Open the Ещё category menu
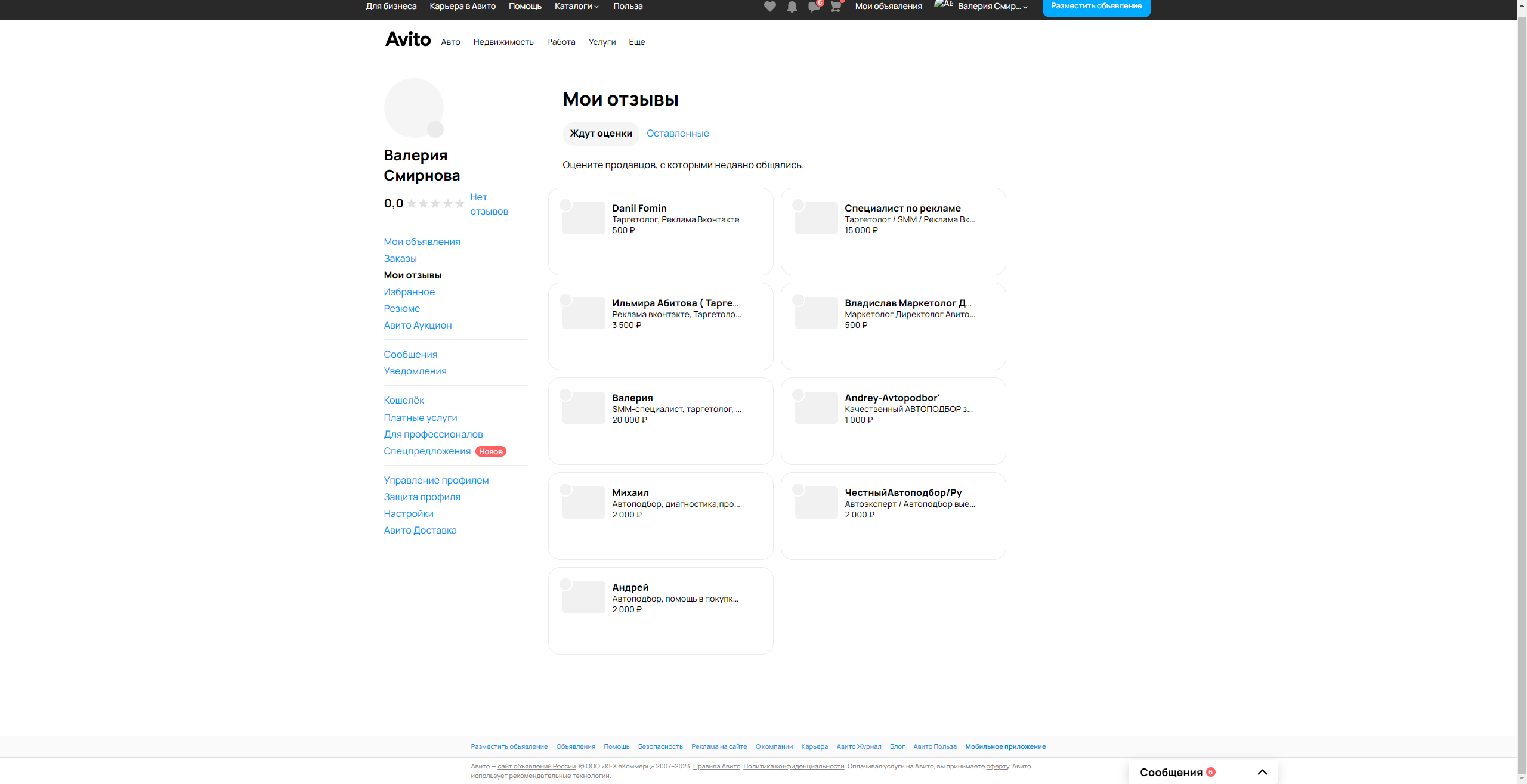Viewport: 1527px width, 784px height. [636, 42]
